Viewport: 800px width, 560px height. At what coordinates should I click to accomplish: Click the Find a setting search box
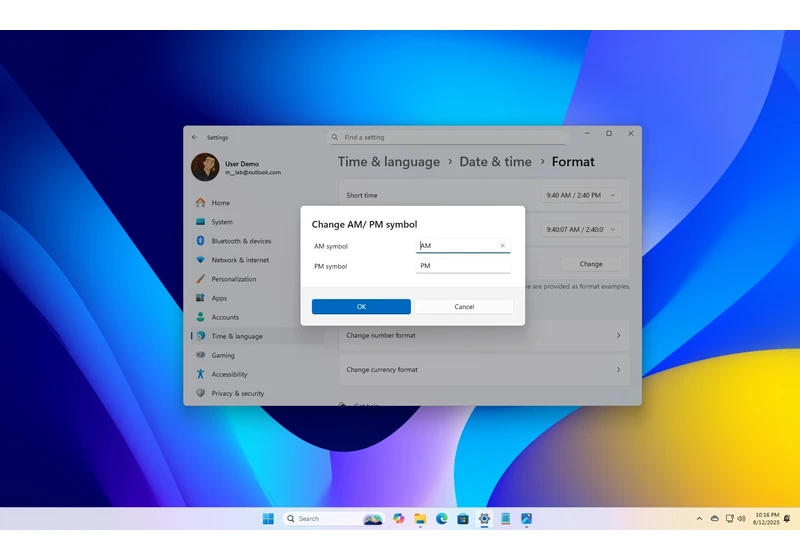coord(448,137)
